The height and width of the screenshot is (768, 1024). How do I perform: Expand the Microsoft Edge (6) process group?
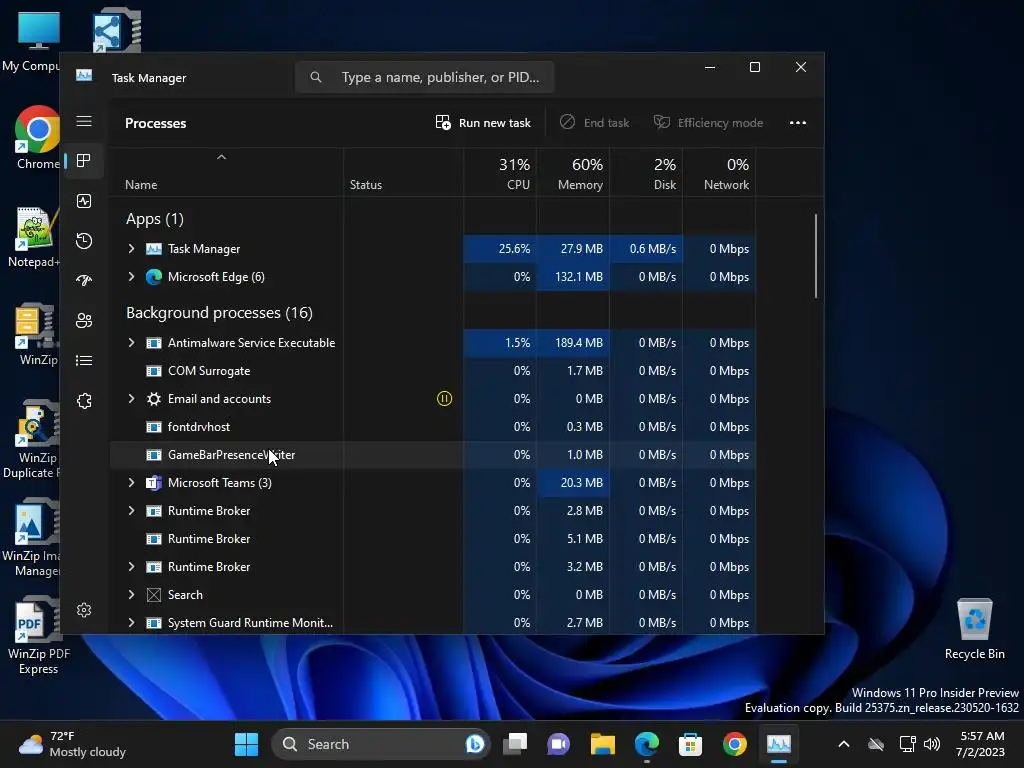131,277
